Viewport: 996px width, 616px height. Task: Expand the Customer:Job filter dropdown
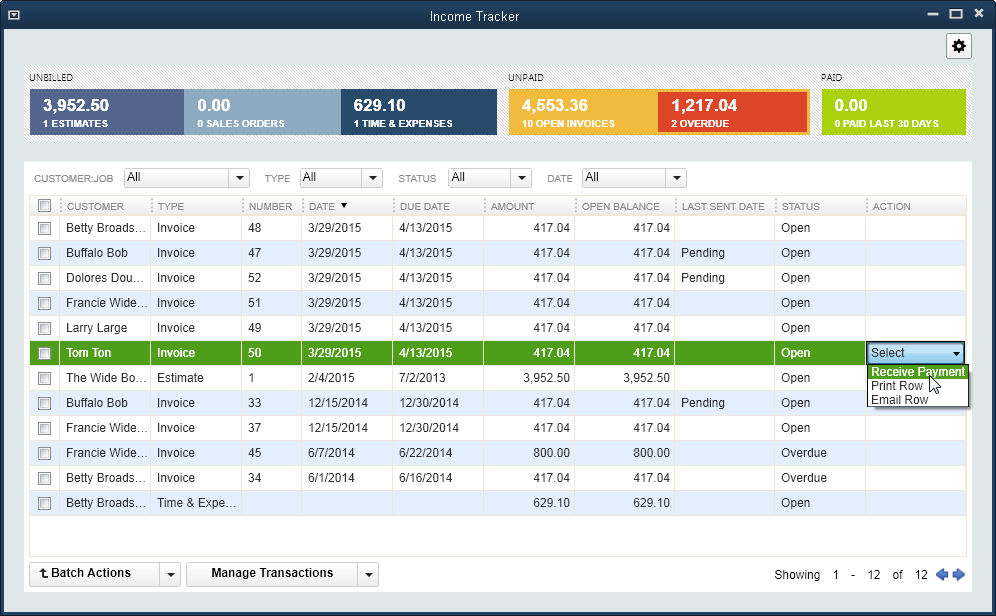point(239,178)
